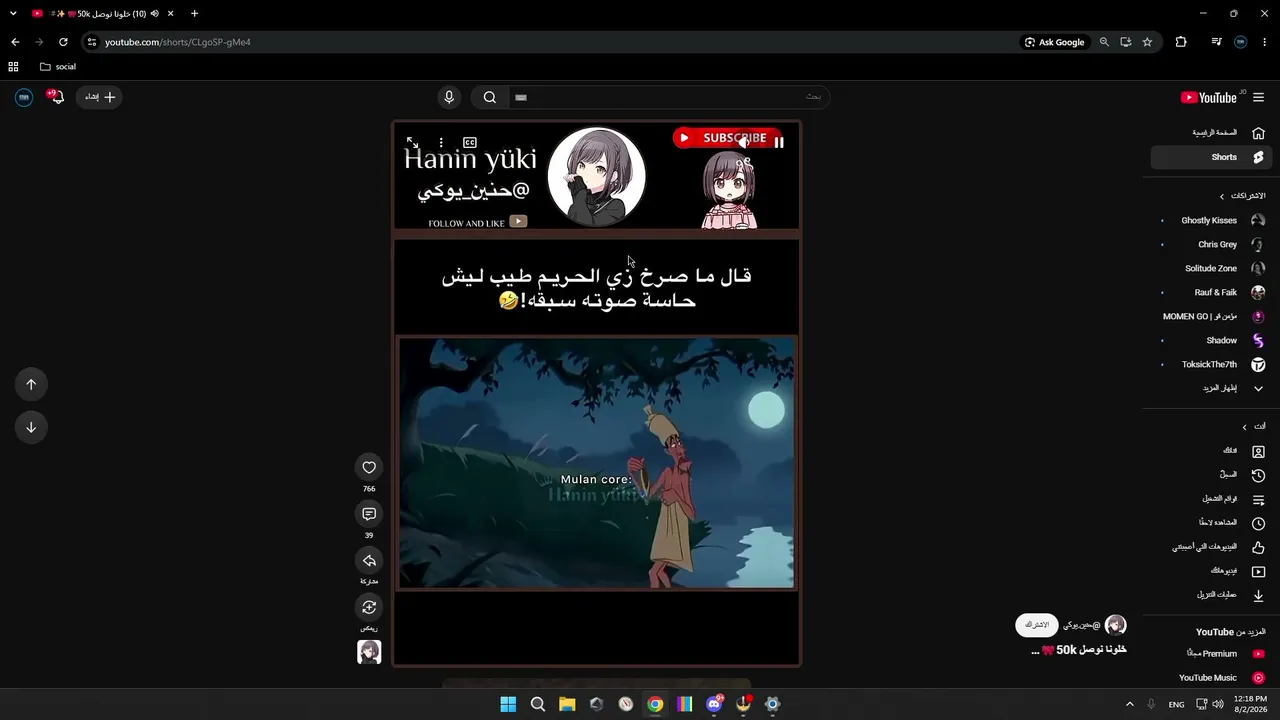Open the Chrome three-dot menu

(1265, 42)
